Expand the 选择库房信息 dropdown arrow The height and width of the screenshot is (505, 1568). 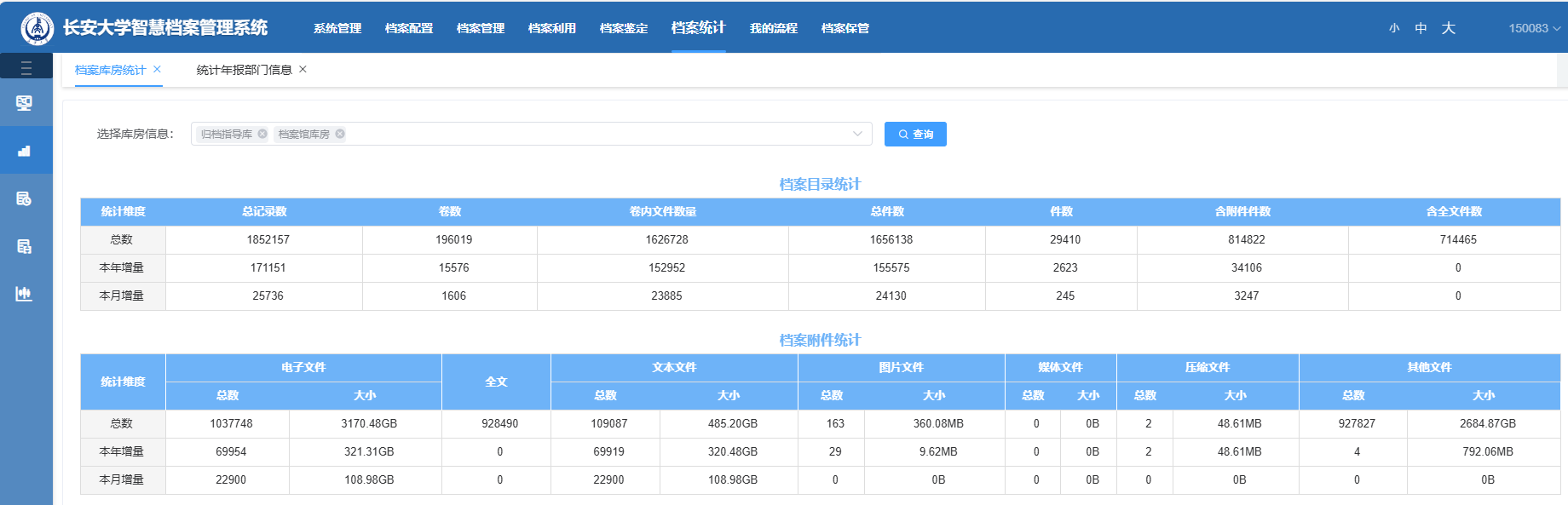coord(857,134)
